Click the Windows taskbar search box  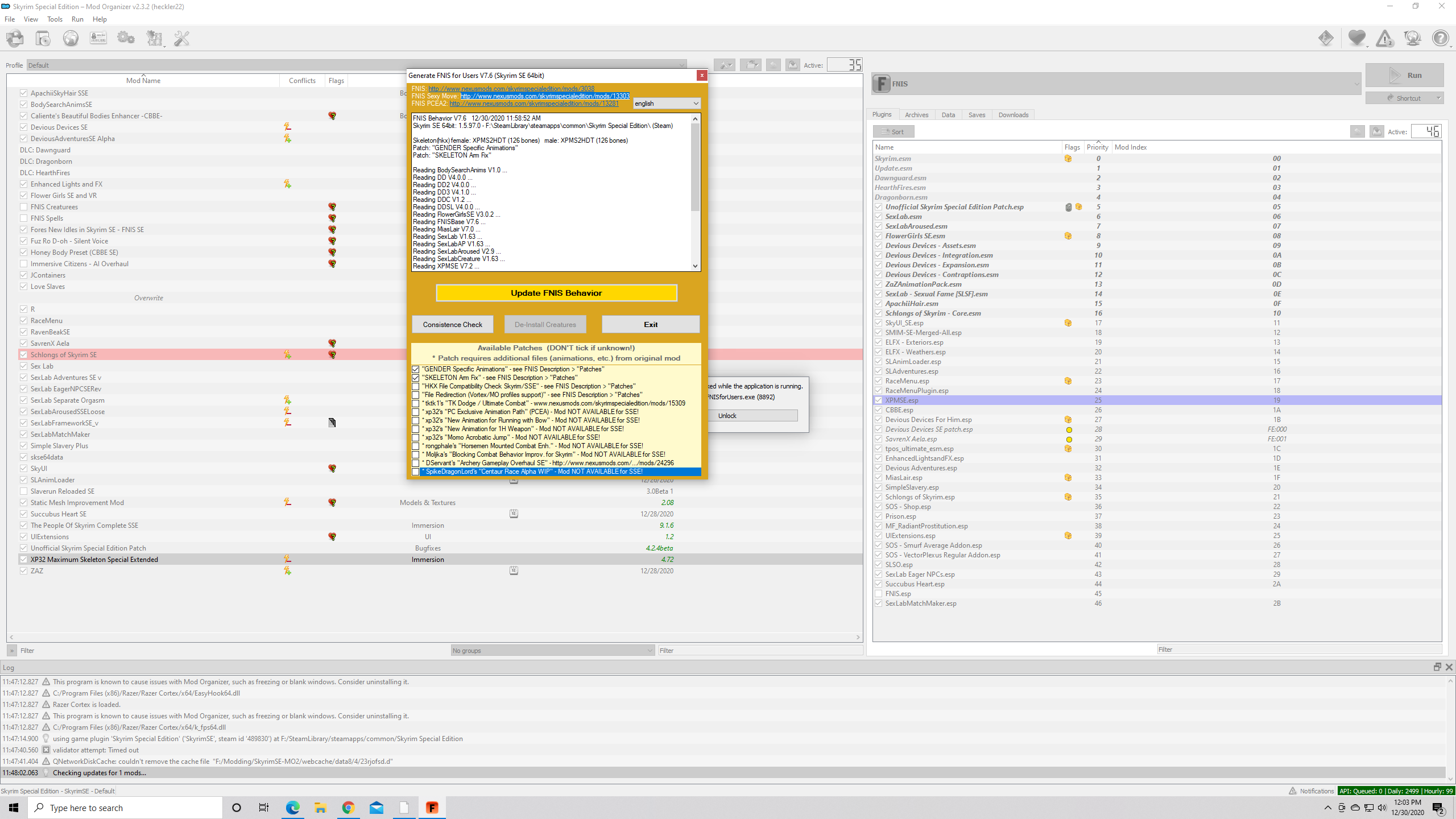[x=125, y=808]
